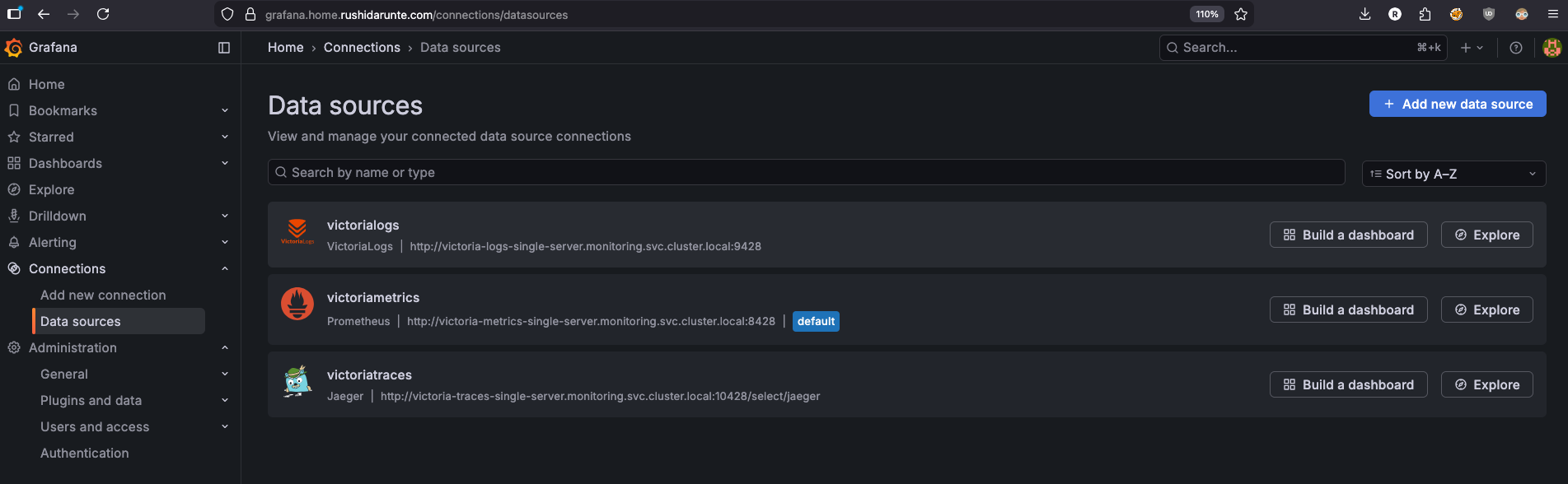Expand the General submenu chevron
This screenshot has width=1568, height=484.
(x=225, y=374)
